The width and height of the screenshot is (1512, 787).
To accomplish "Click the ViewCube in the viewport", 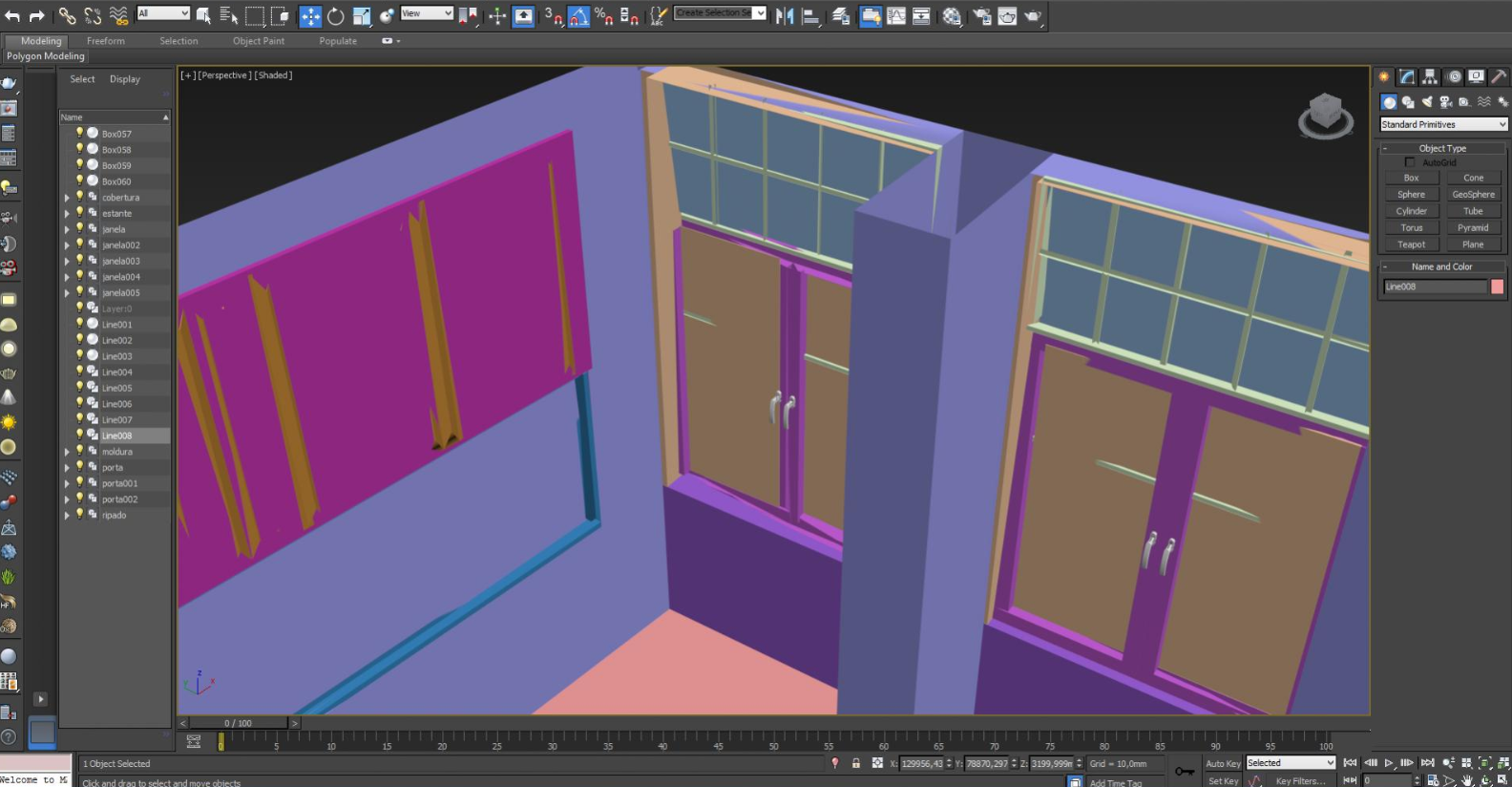I will [1325, 116].
